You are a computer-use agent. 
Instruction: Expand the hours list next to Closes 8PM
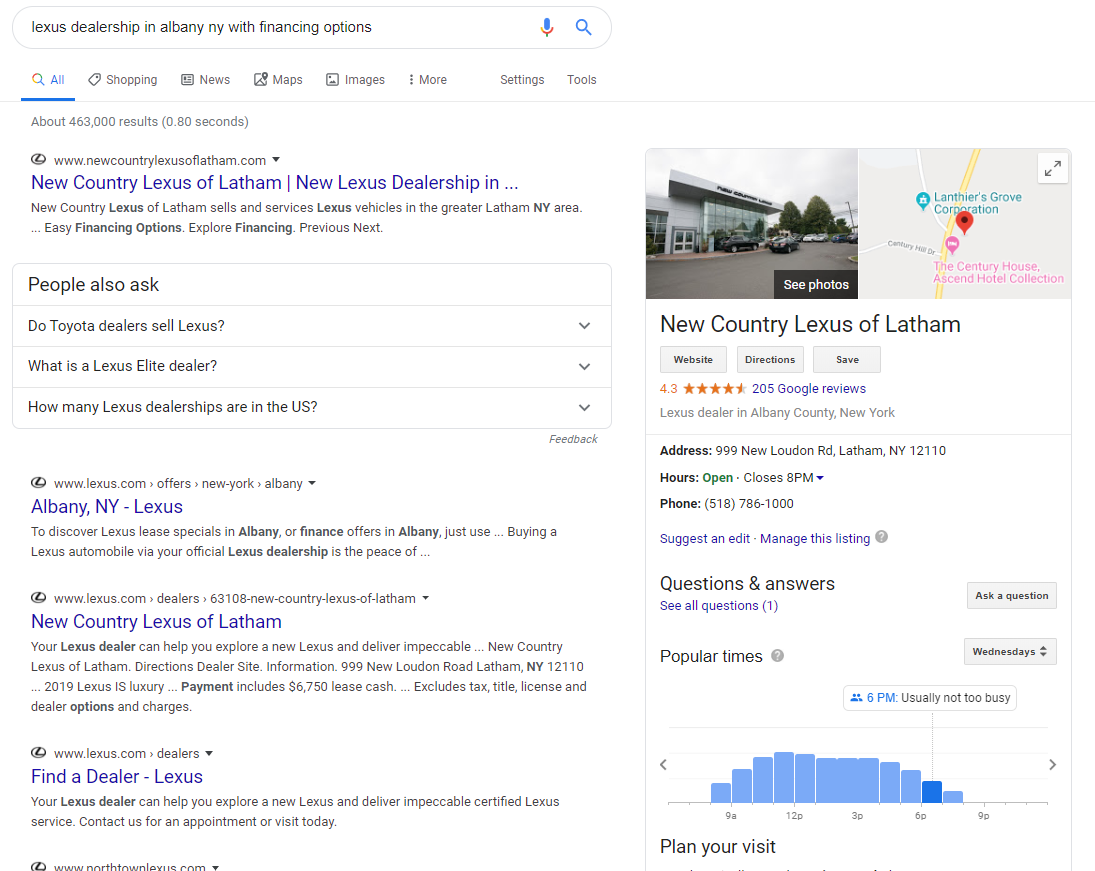[x=820, y=478]
